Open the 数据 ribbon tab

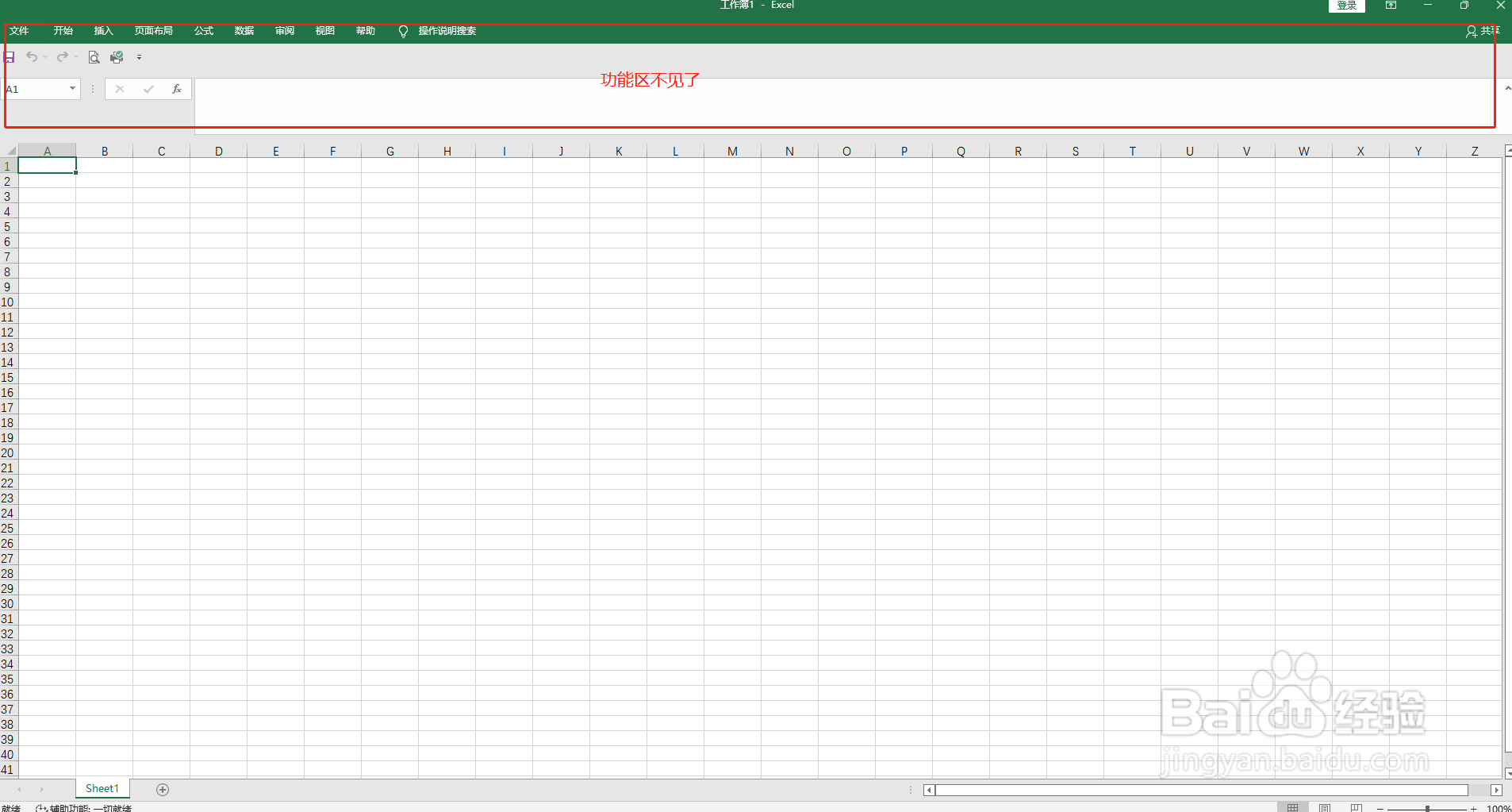click(x=244, y=31)
